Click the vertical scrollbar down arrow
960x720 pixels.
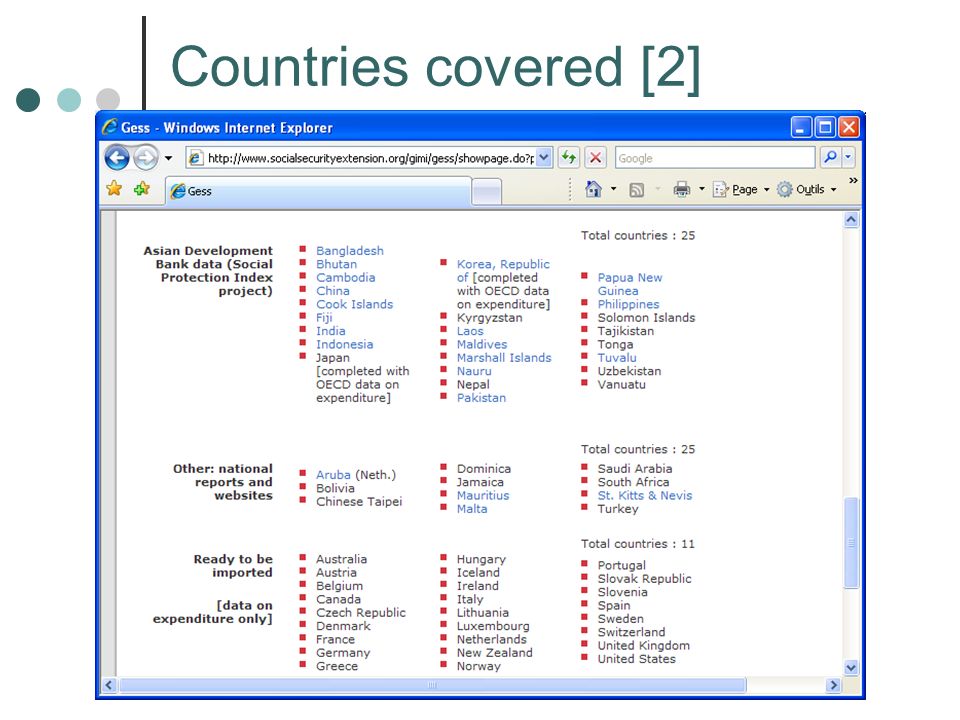coord(851,668)
